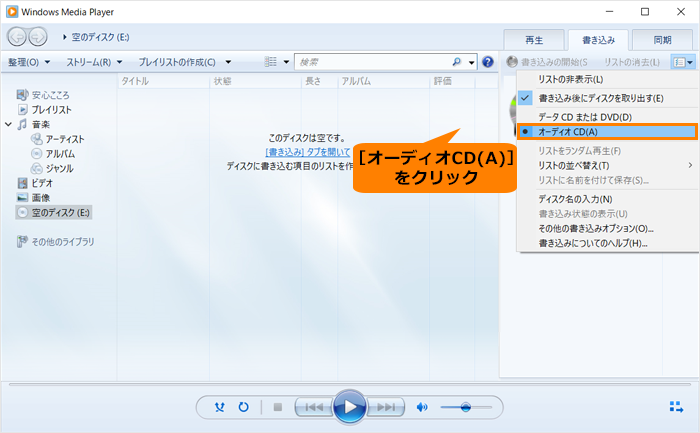Image resolution: width=700 pixels, height=433 pixels.
Task: Collapse the 音楽 tree node
Action: [x=8, y=124]
